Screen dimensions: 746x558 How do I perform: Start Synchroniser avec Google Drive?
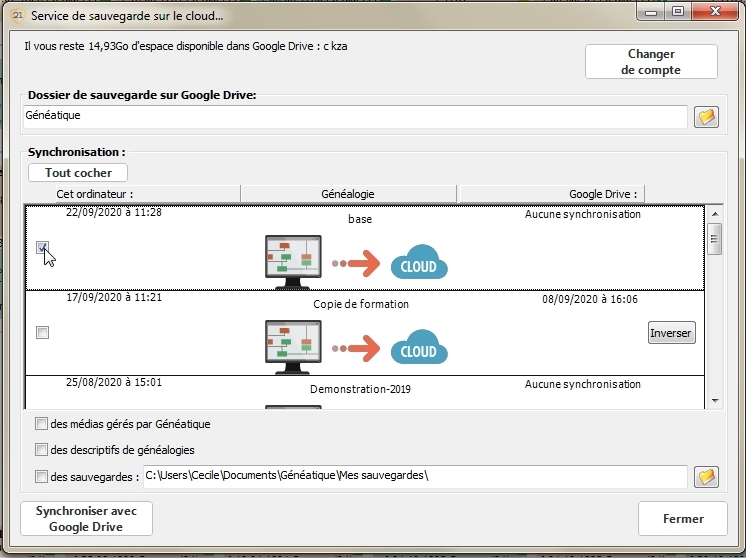[86, 519]
